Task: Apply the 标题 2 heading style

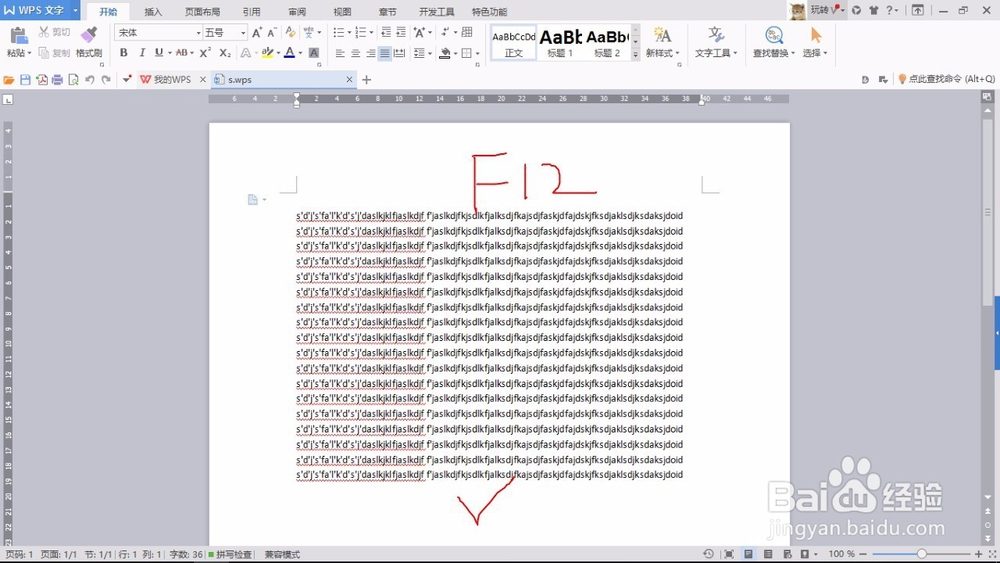Action: [607, 44]
